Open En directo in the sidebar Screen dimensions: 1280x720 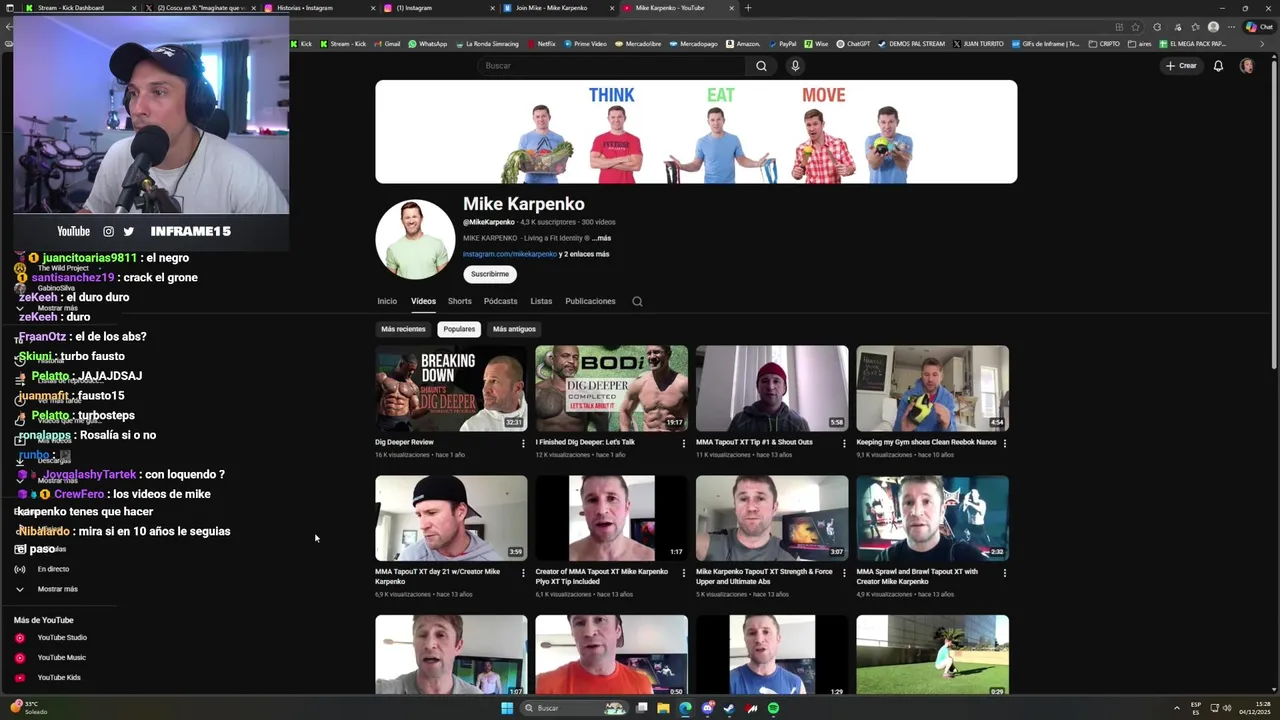click(x=51, y=569)
